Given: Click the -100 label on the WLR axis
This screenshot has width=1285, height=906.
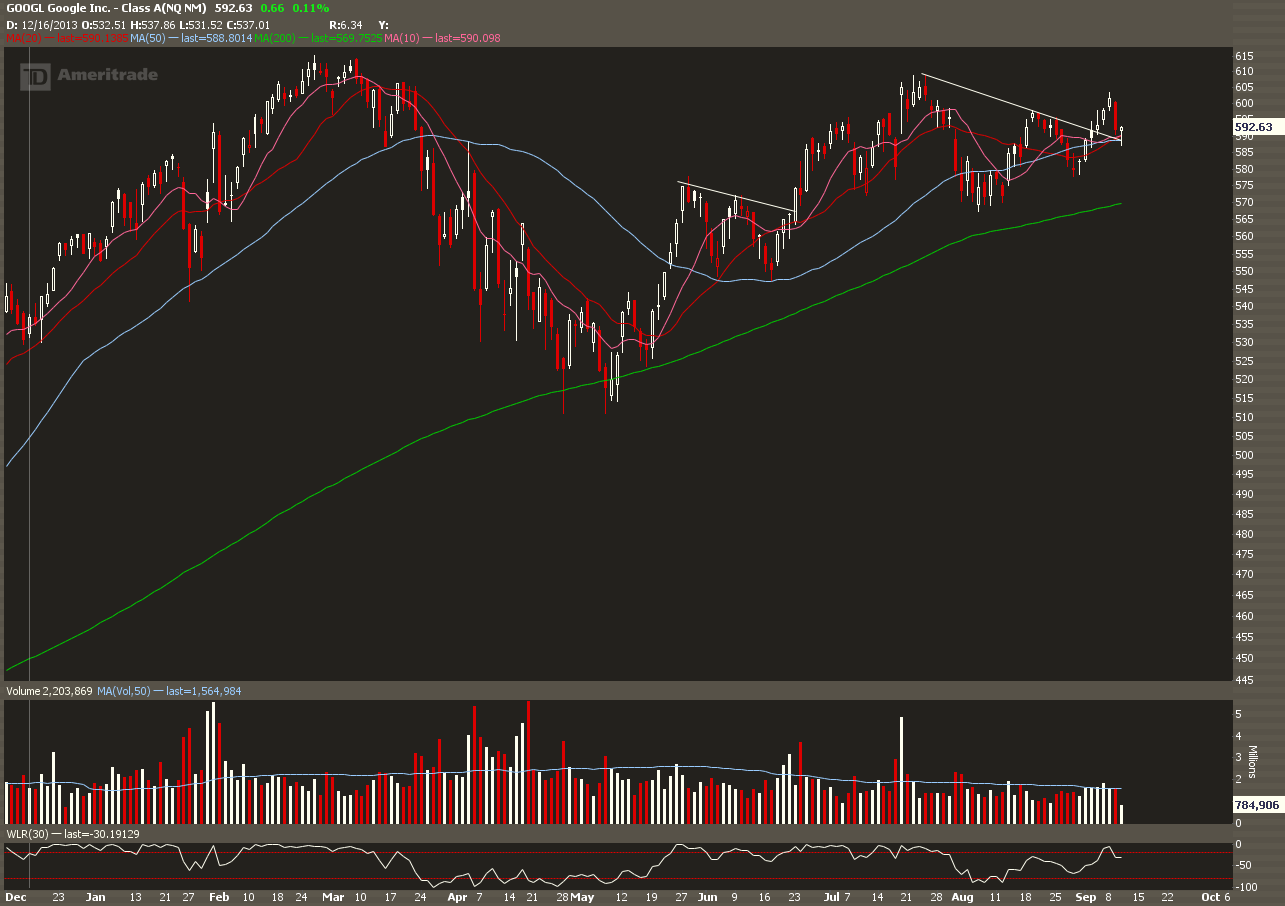Looking at the screenshot, I should pos(1246,888).
